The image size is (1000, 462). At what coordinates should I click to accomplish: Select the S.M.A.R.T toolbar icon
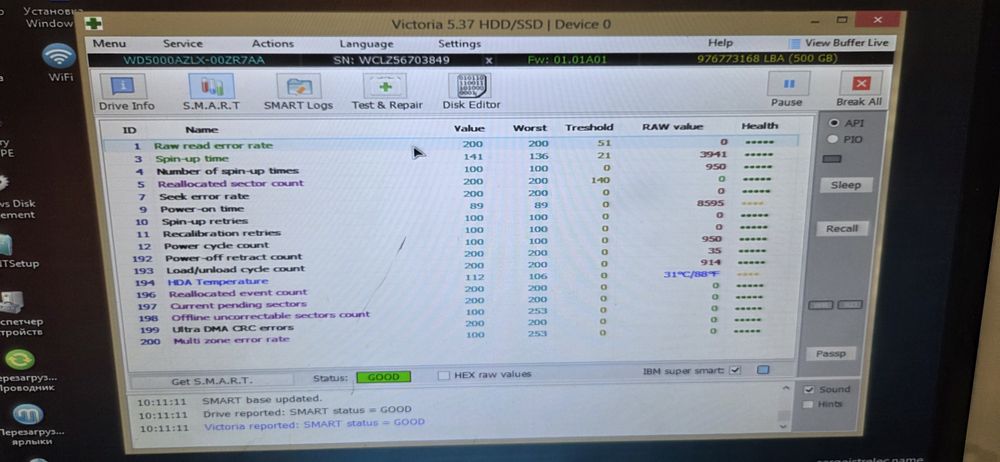[x=211, y=93]
